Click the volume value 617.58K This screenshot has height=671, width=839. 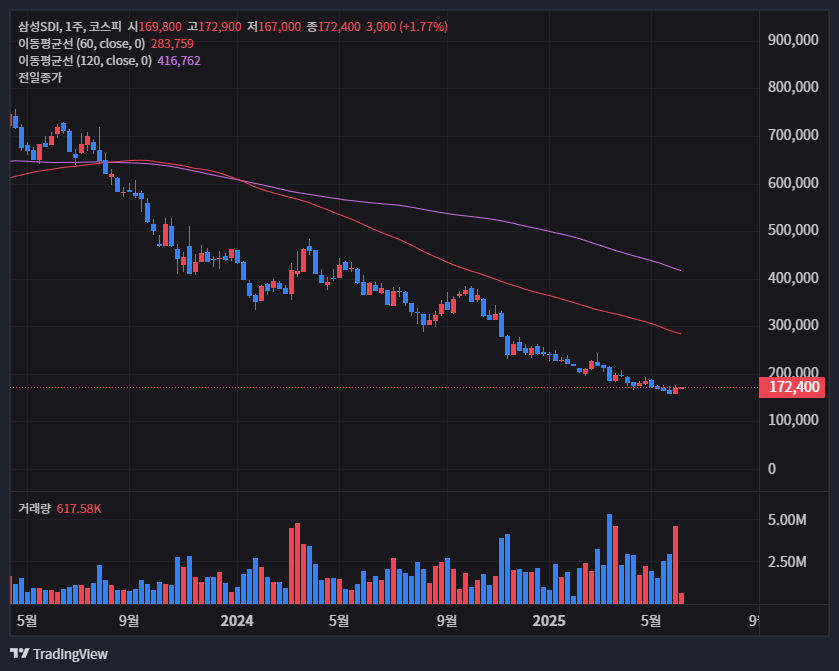79,508
